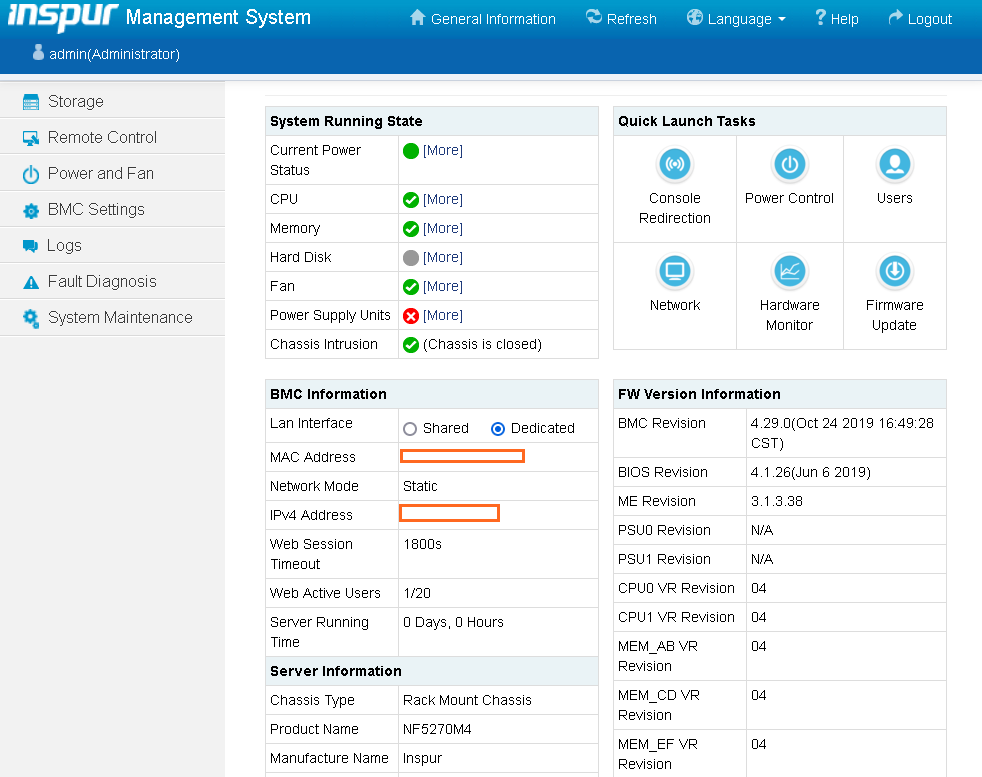Click the Logs sidebar icon
982x777 pixels.
point(30,245)
